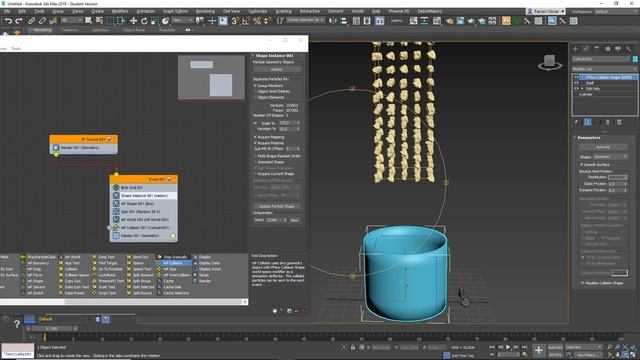This screenshot has width=640, height=360.
Task: Click the Update Particle Shape button
Action: (x=277, y=206)
